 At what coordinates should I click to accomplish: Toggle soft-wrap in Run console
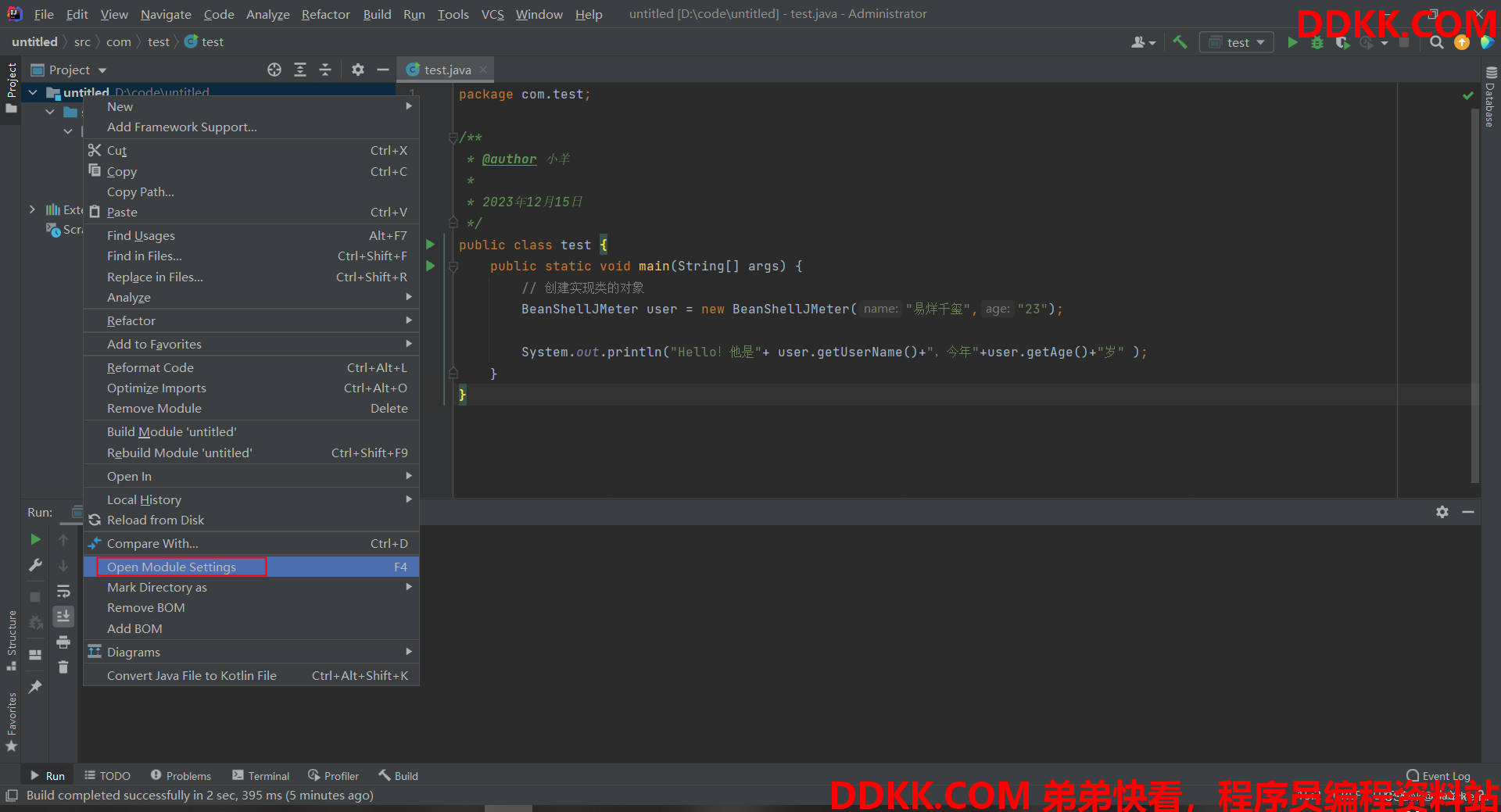coord(63,591)
